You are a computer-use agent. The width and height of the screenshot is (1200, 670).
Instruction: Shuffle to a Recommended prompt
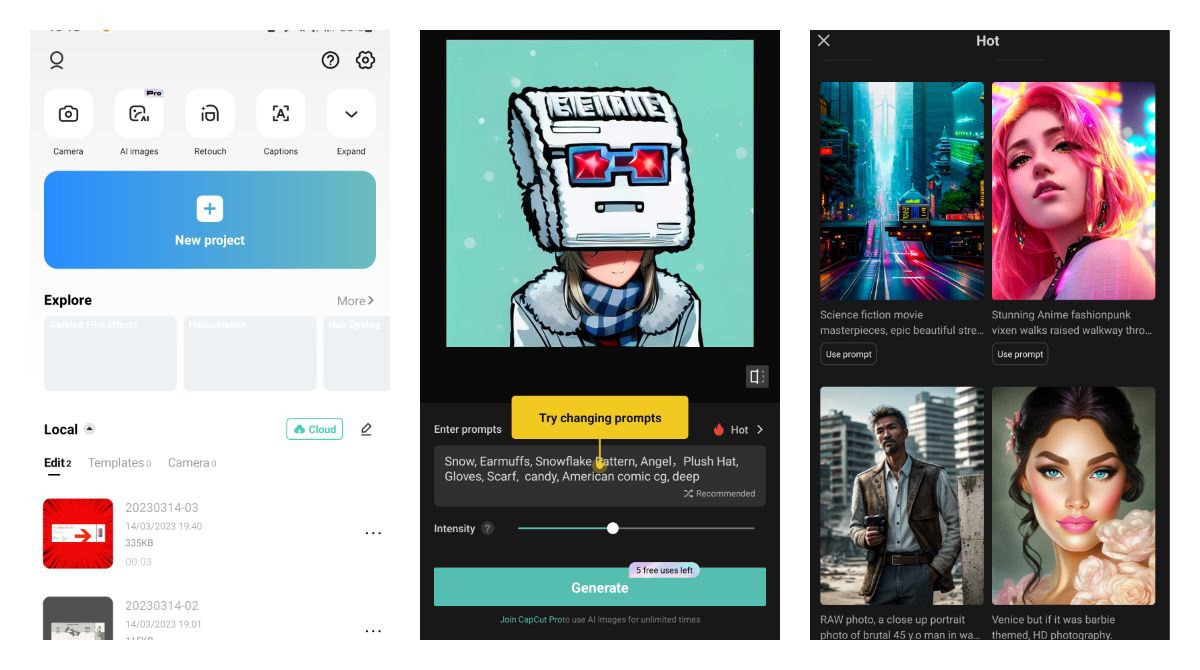tap(720, 494)
